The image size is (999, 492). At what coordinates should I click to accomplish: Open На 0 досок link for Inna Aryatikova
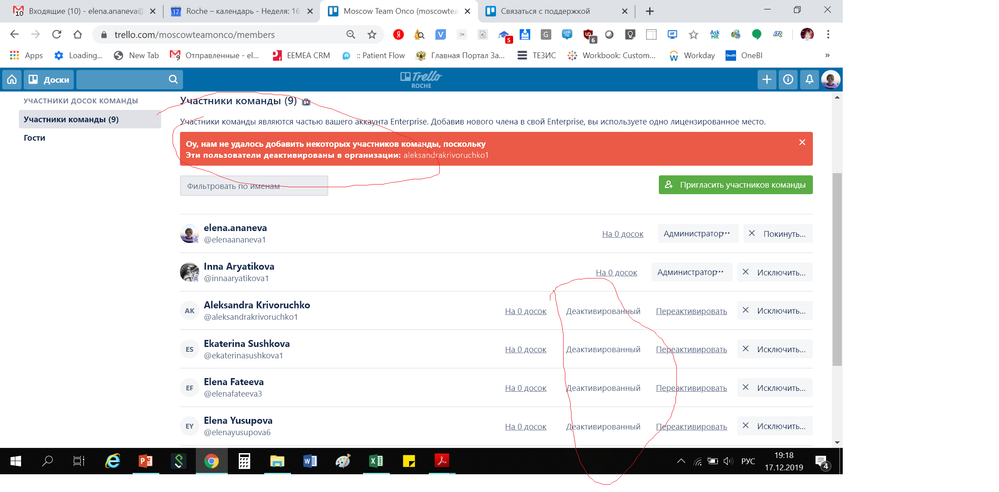click(x=616, y=272)
